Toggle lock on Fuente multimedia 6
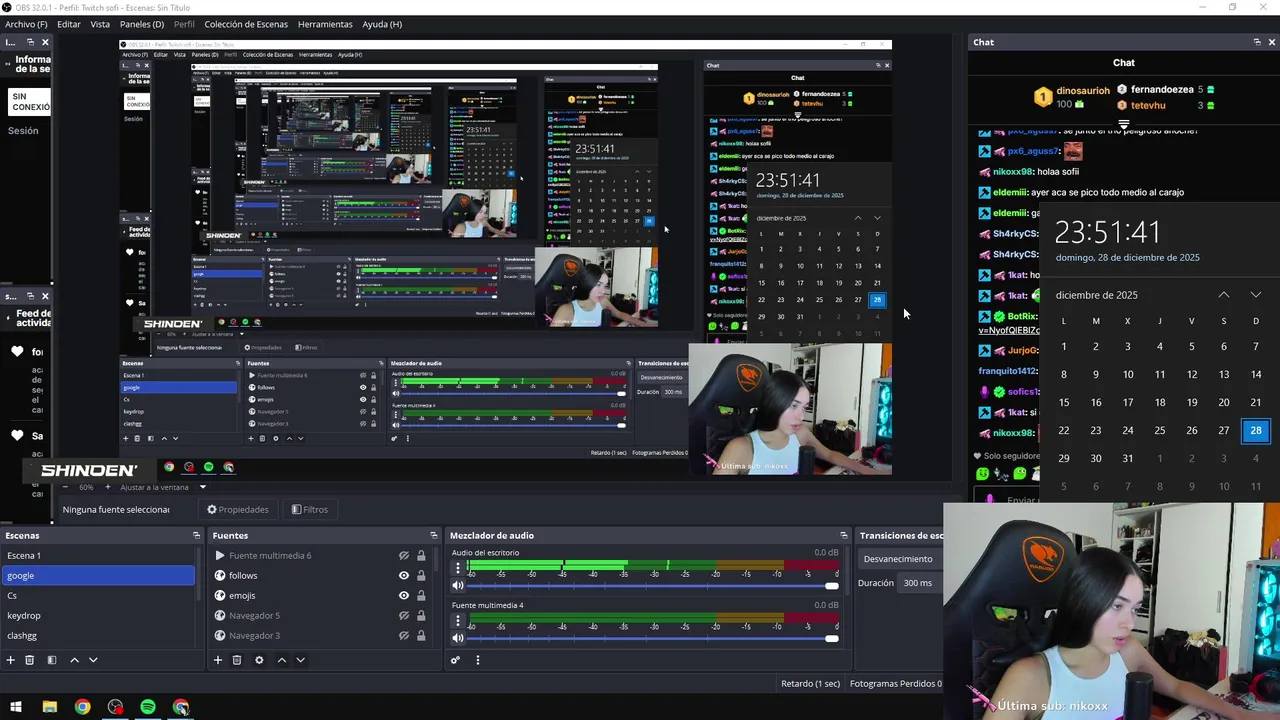Viewport: 1280px width, 720px height. (x=421, y=556)
